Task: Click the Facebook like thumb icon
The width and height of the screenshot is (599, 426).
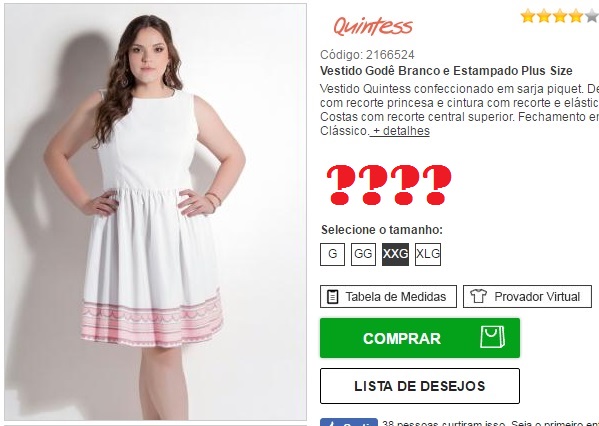Action: 331,423
